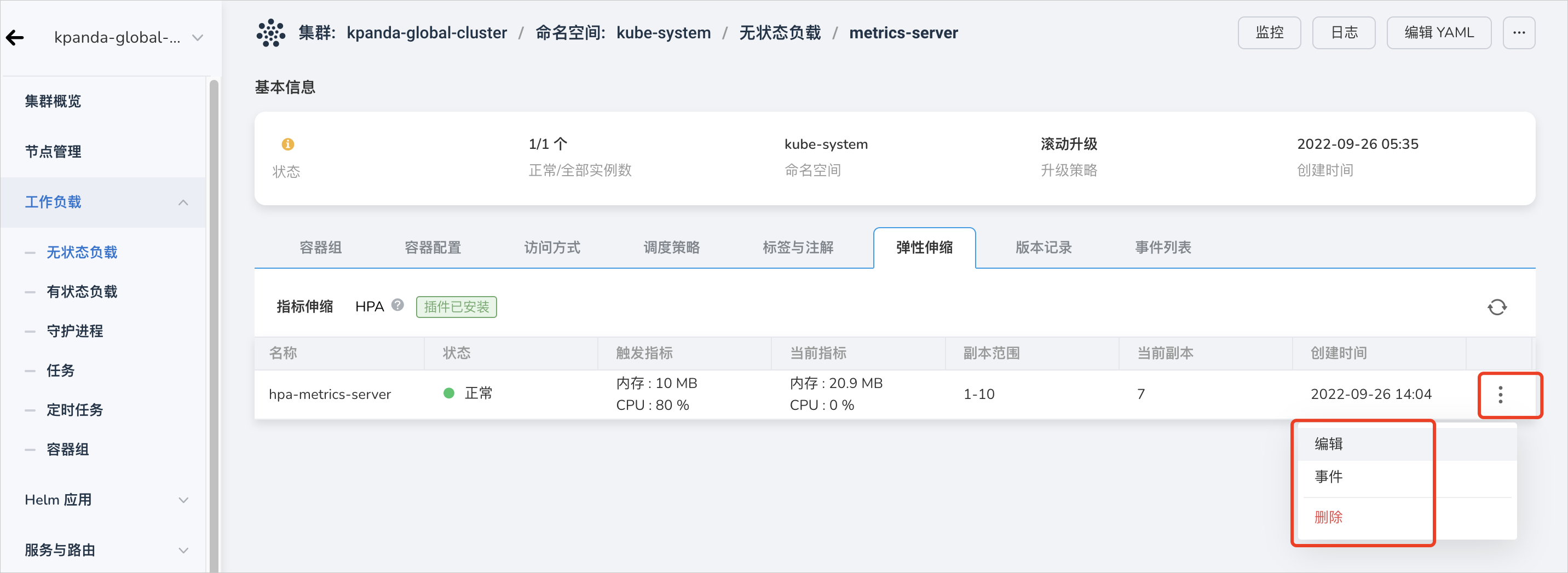Switch to the 访问方式 tab
1568x573 pixels.
tap(552, 247)
